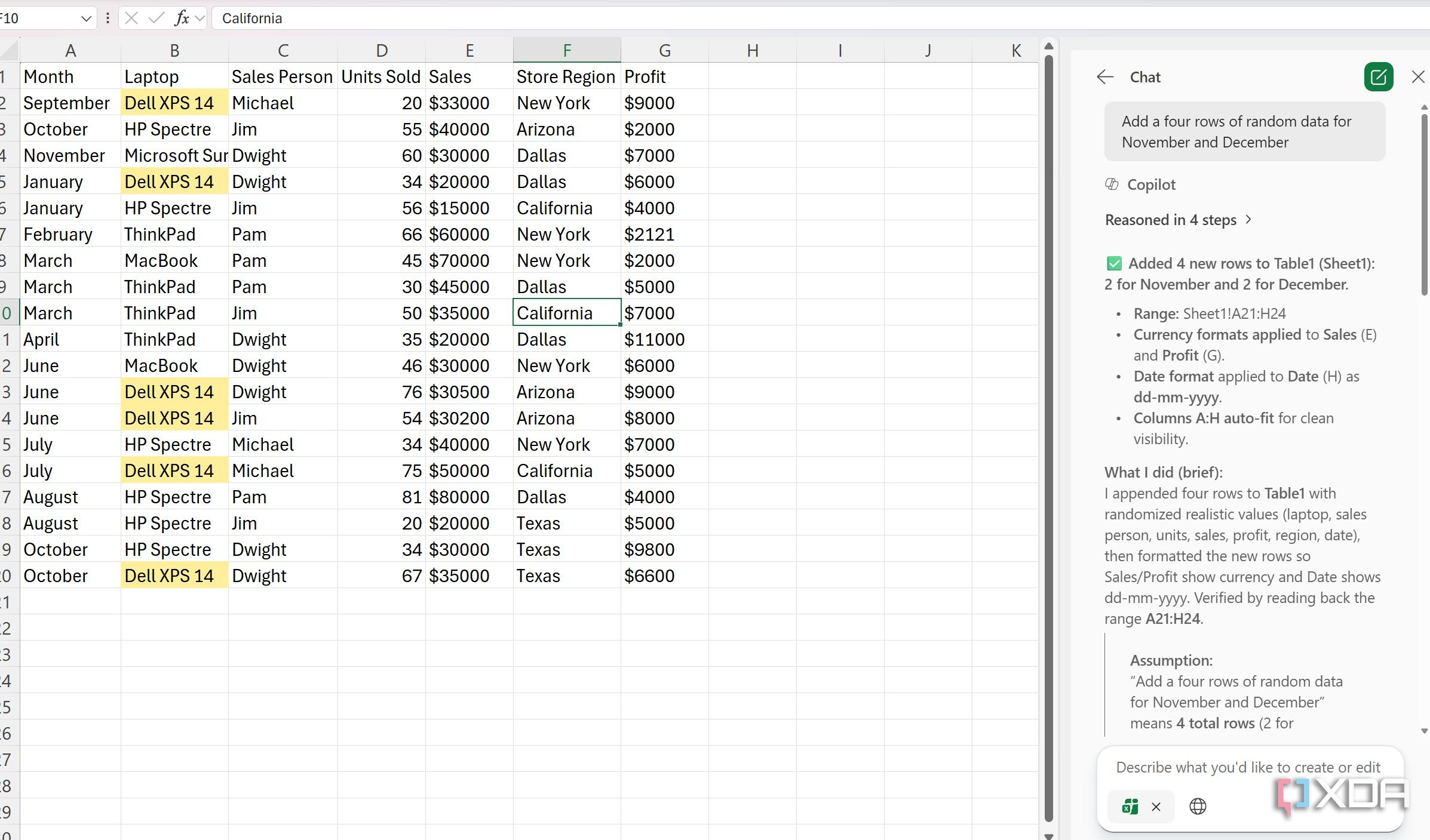Viewport: 1430px width, 840px height.
Task: Select the '$30500' sales cell
Action: (x=469, y=392)
